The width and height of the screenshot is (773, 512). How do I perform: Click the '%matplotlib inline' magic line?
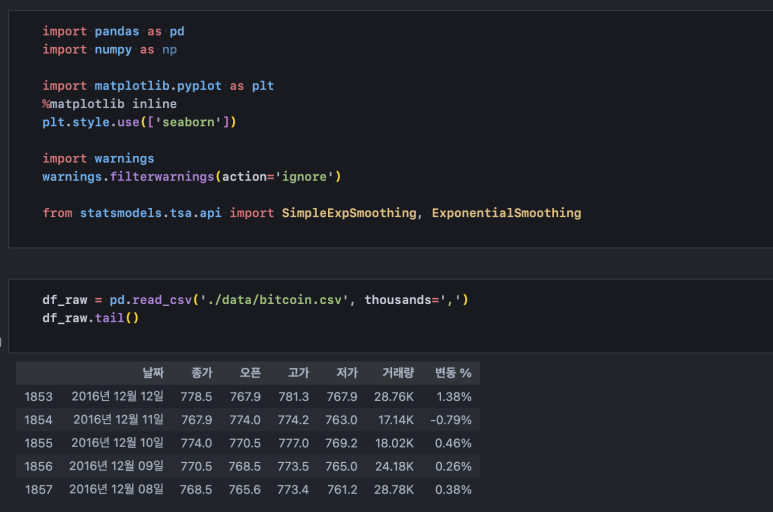109,104
